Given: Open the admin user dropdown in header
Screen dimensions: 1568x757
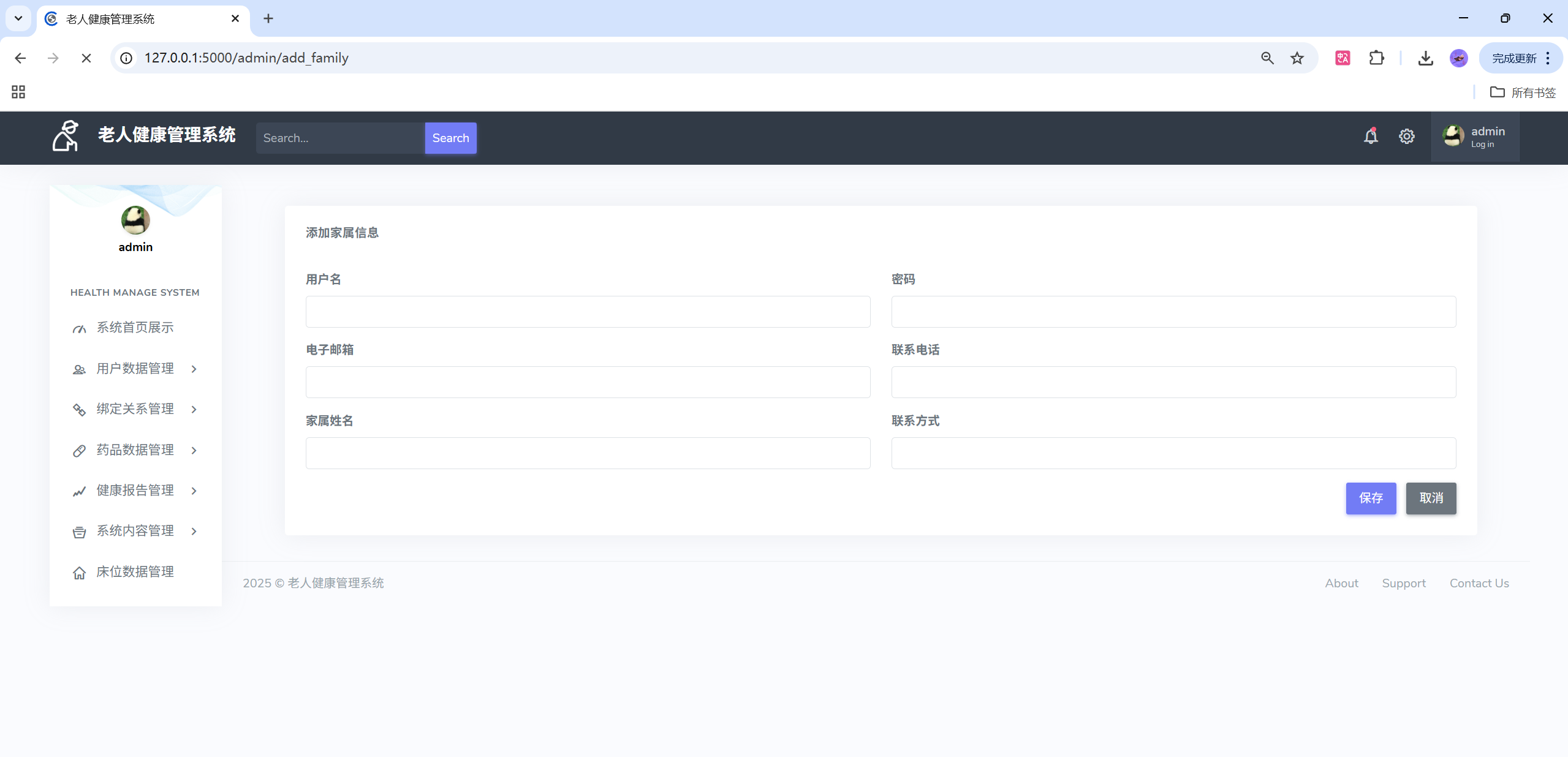Looking at the screenshot, I should (x=1474, y=137).
